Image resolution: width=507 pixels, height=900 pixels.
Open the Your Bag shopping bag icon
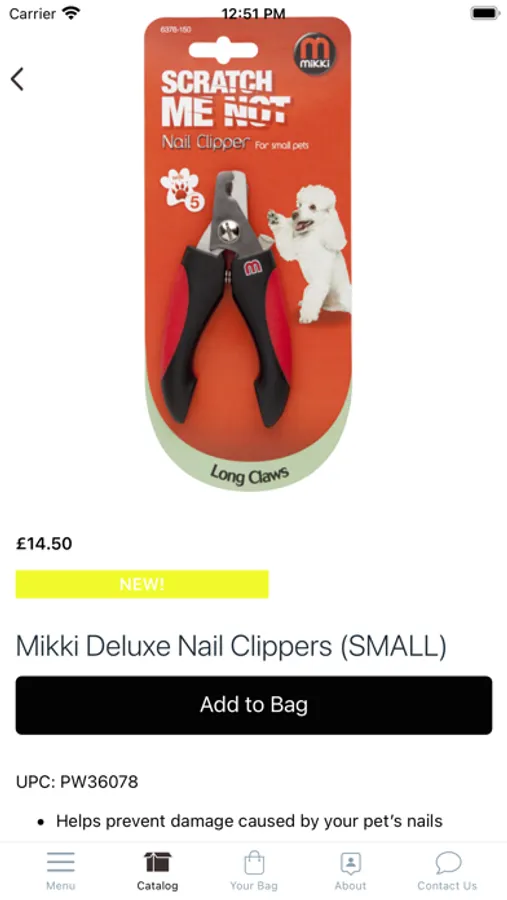(x=254, y=862)
